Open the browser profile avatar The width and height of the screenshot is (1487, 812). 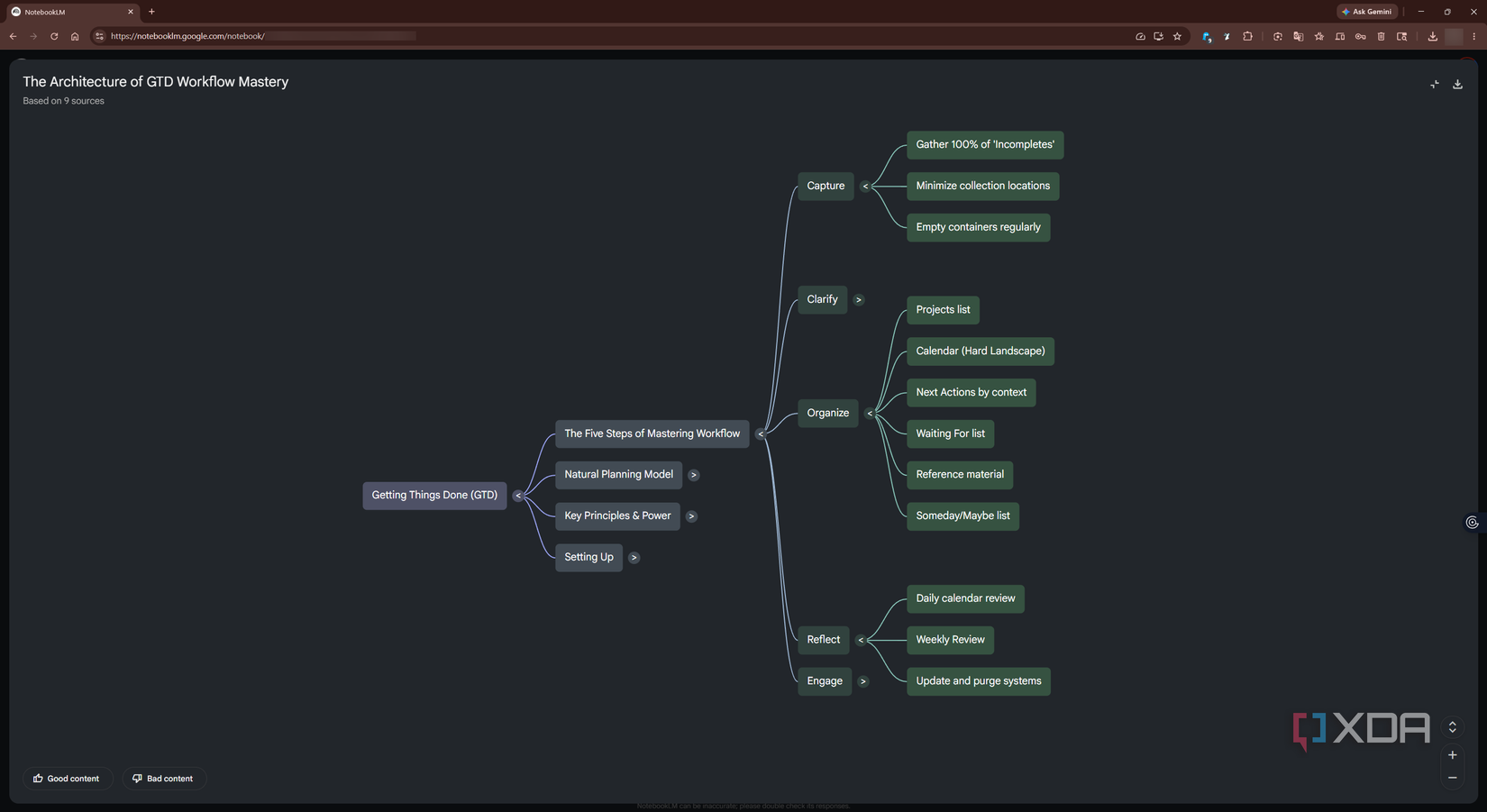1454,36
